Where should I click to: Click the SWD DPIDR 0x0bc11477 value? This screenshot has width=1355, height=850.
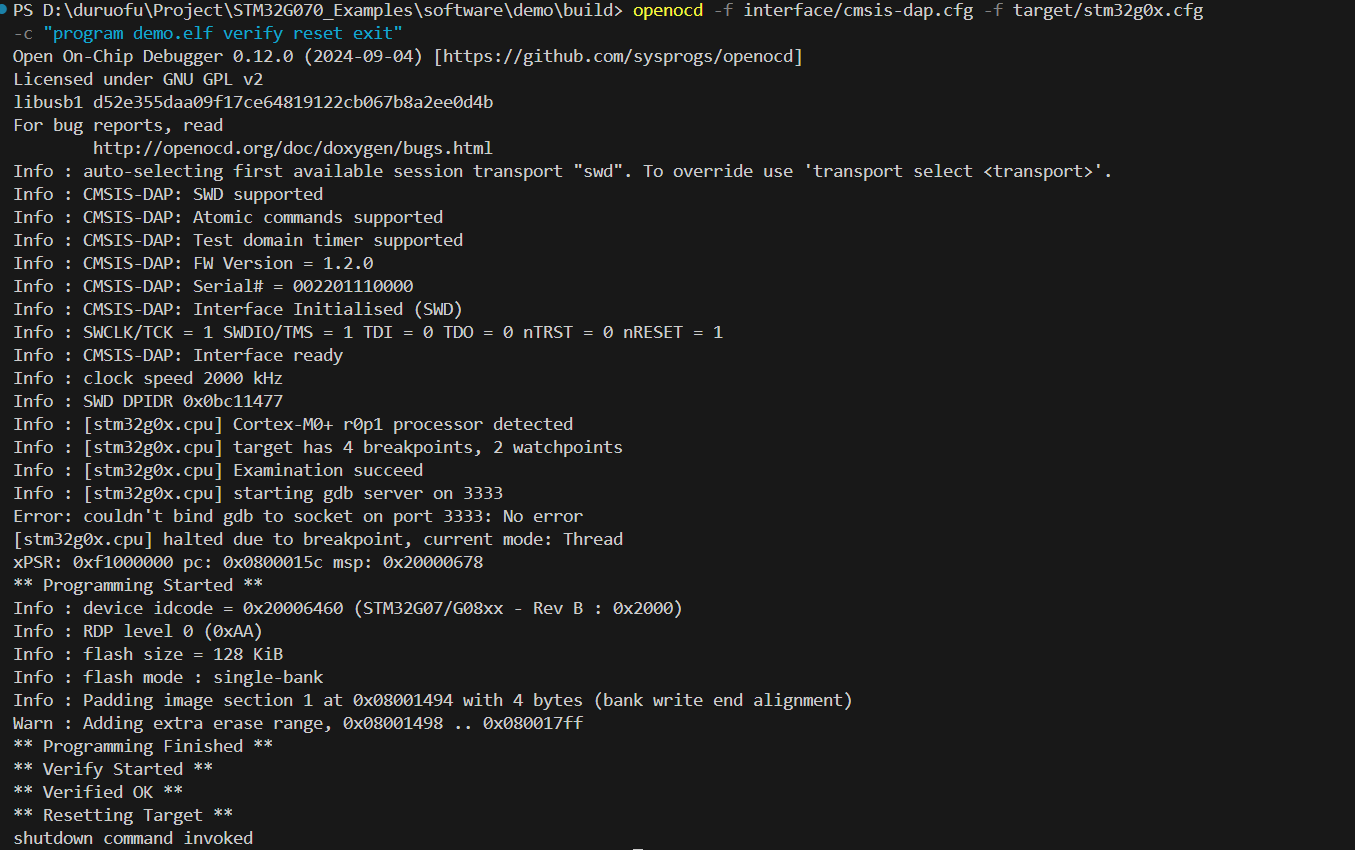coord(233,401)
